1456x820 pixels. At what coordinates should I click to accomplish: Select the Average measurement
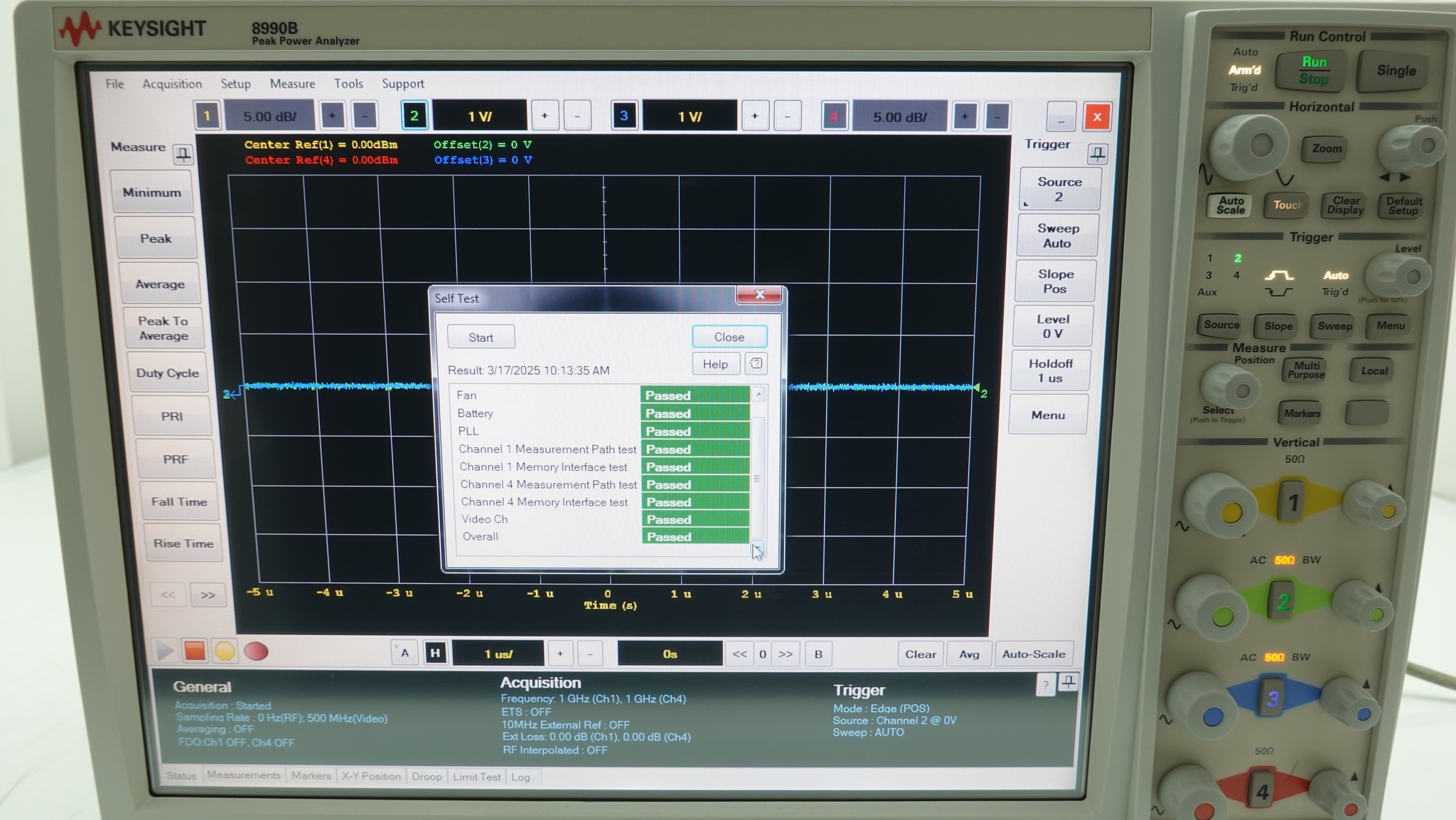[160, 284]
